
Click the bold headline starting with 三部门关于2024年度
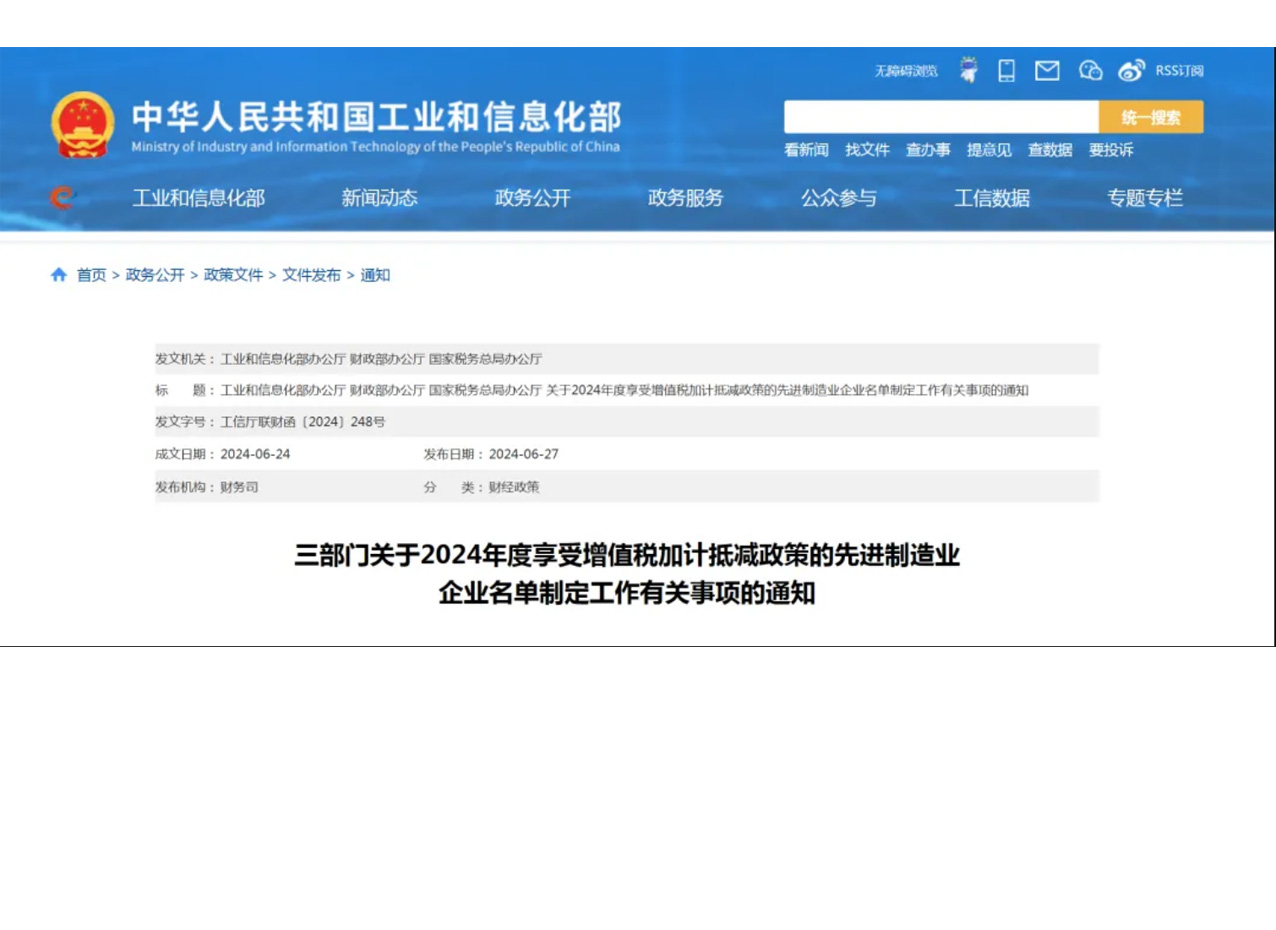627,574
